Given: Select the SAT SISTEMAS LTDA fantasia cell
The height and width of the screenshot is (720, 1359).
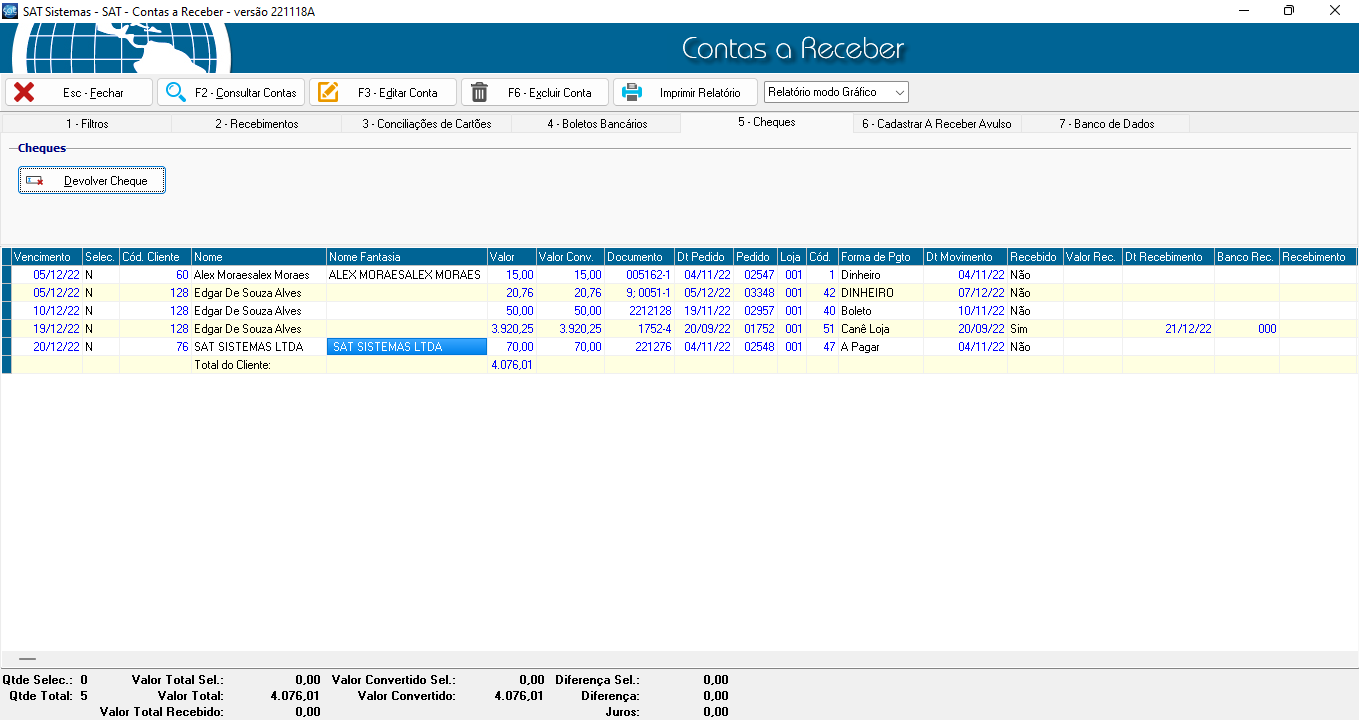Looking at the screenshot, I should click(x=406, y=347).
